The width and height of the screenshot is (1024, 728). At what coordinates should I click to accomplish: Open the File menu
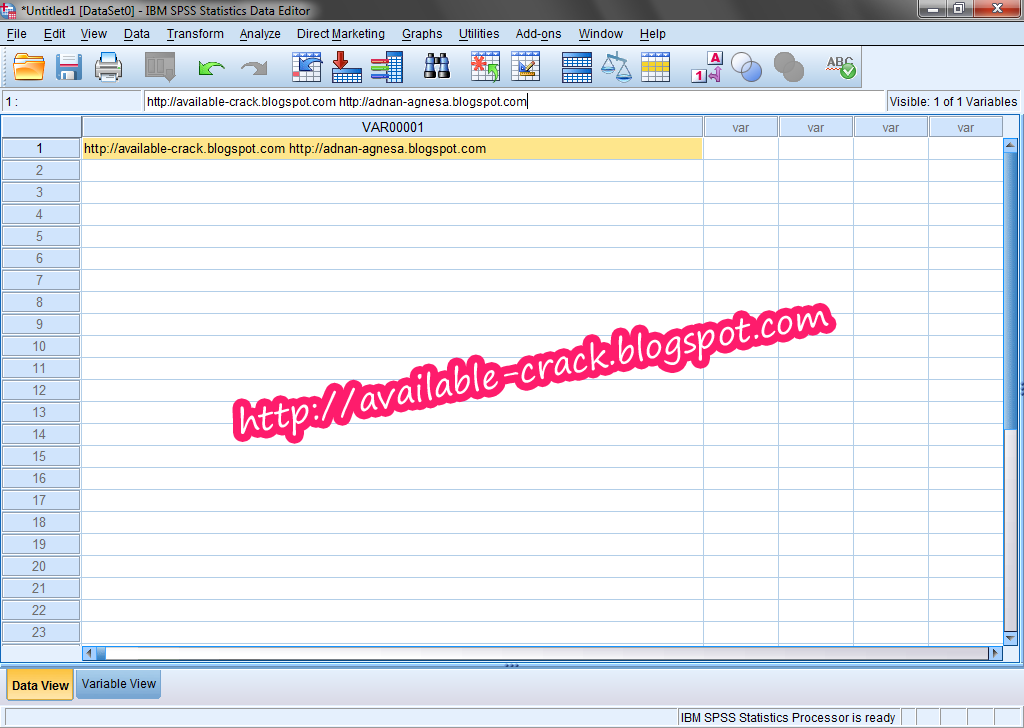point(16,34)
